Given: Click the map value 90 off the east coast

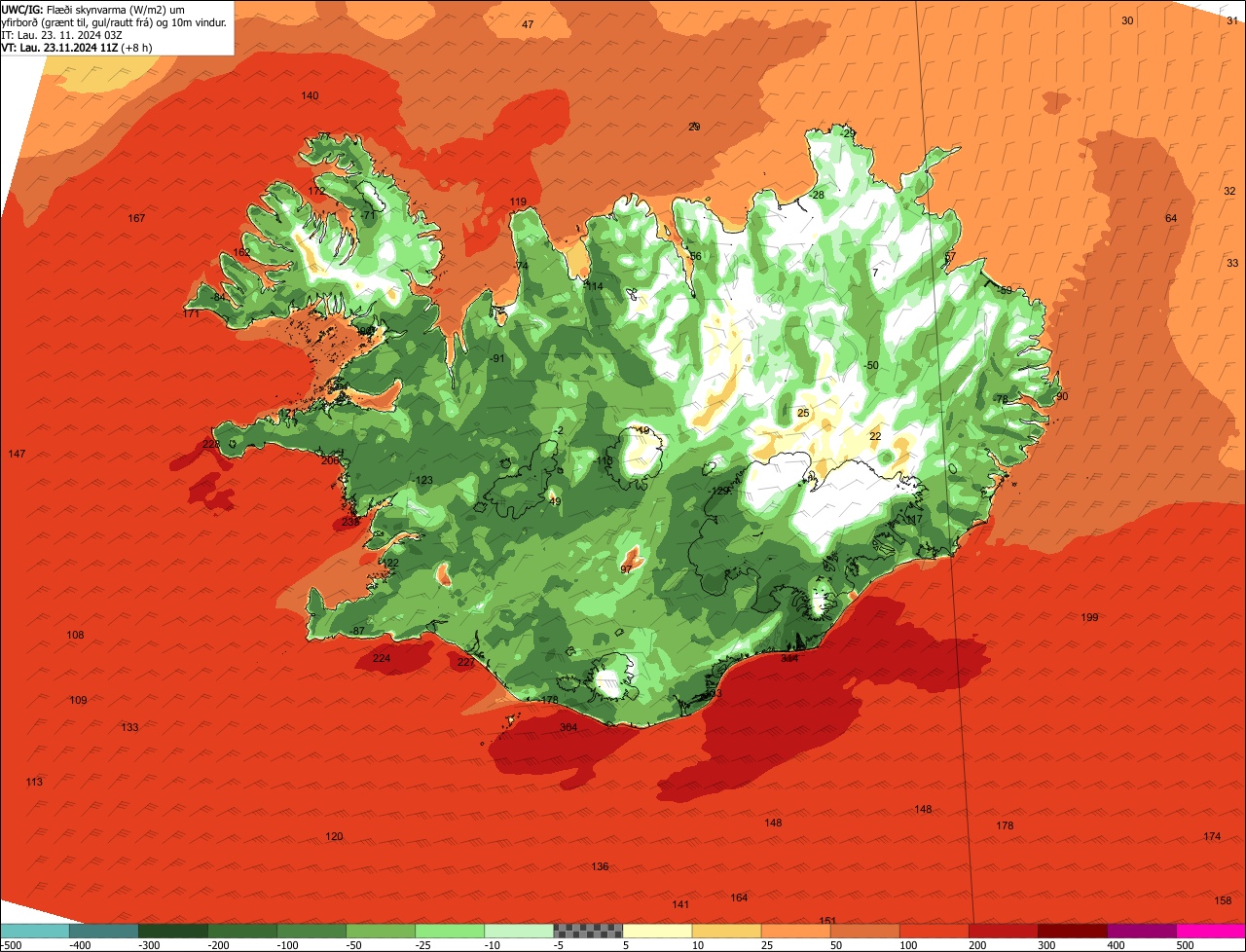Looking at the screenshot, I should [1062, 396].
